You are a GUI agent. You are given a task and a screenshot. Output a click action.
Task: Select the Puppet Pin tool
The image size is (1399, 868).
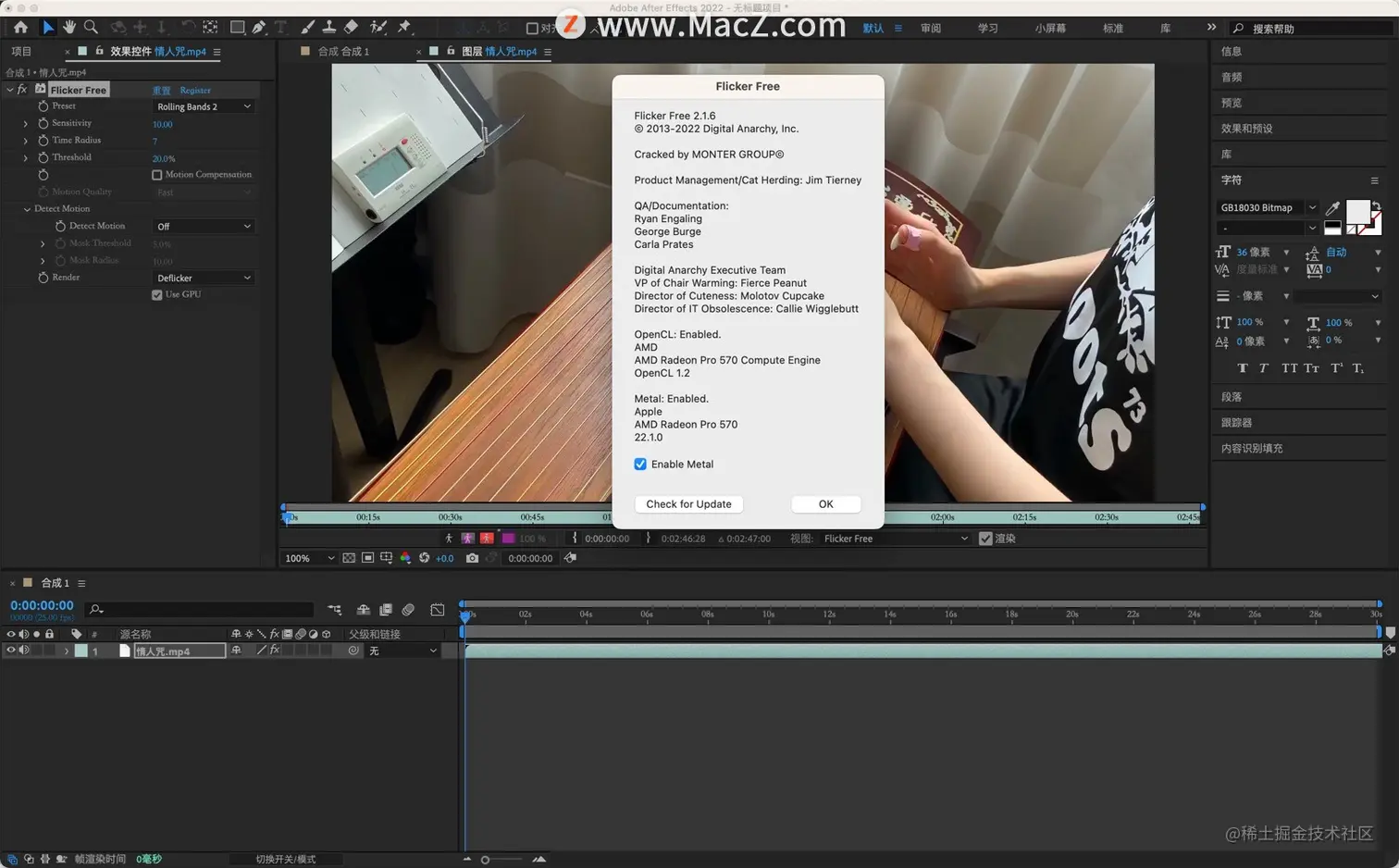pyautogui.click(x=404, y=28)
